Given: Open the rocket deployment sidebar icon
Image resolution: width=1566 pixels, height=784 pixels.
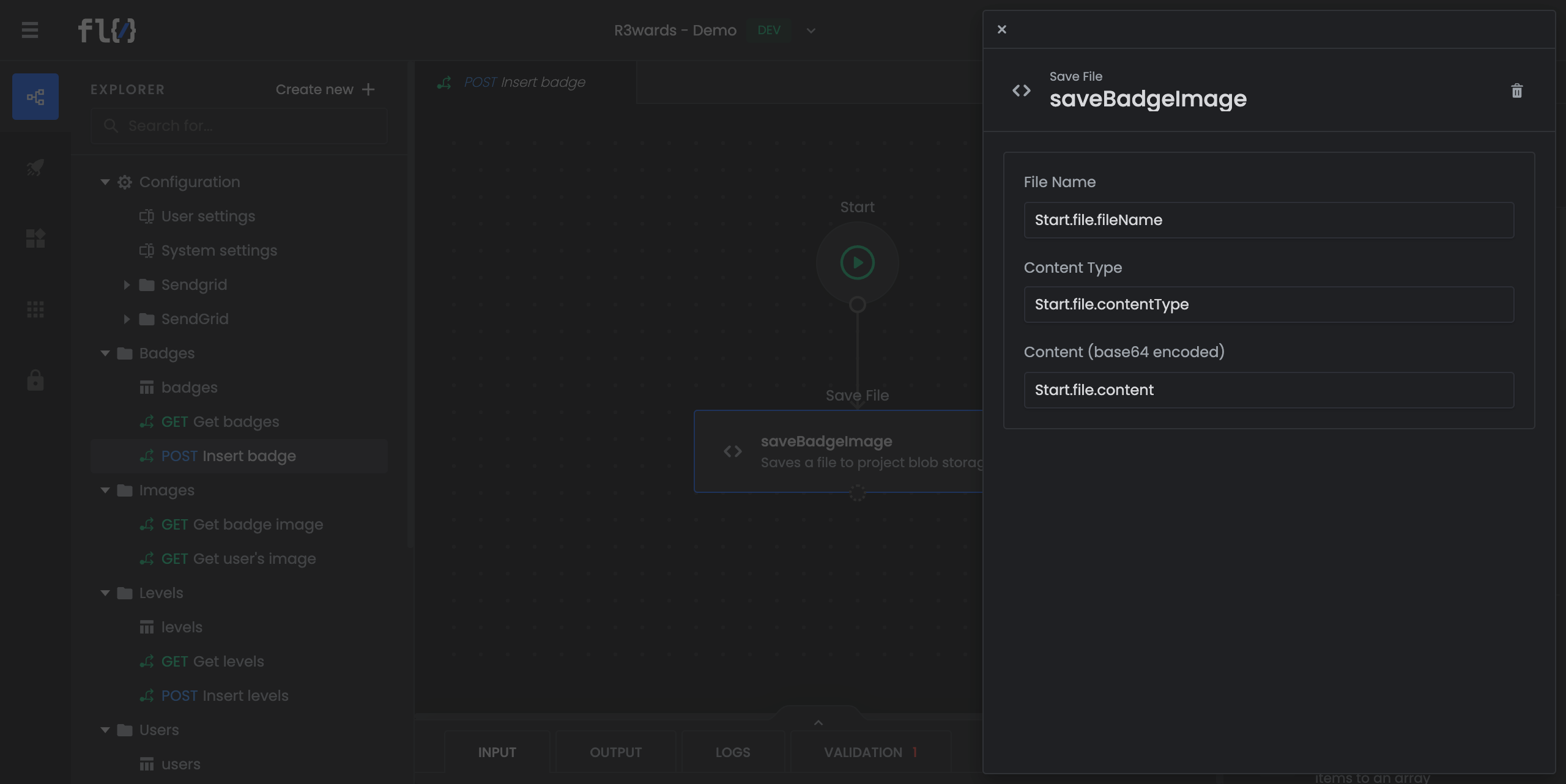Looking at the screenshot, I should pos(35,168).
